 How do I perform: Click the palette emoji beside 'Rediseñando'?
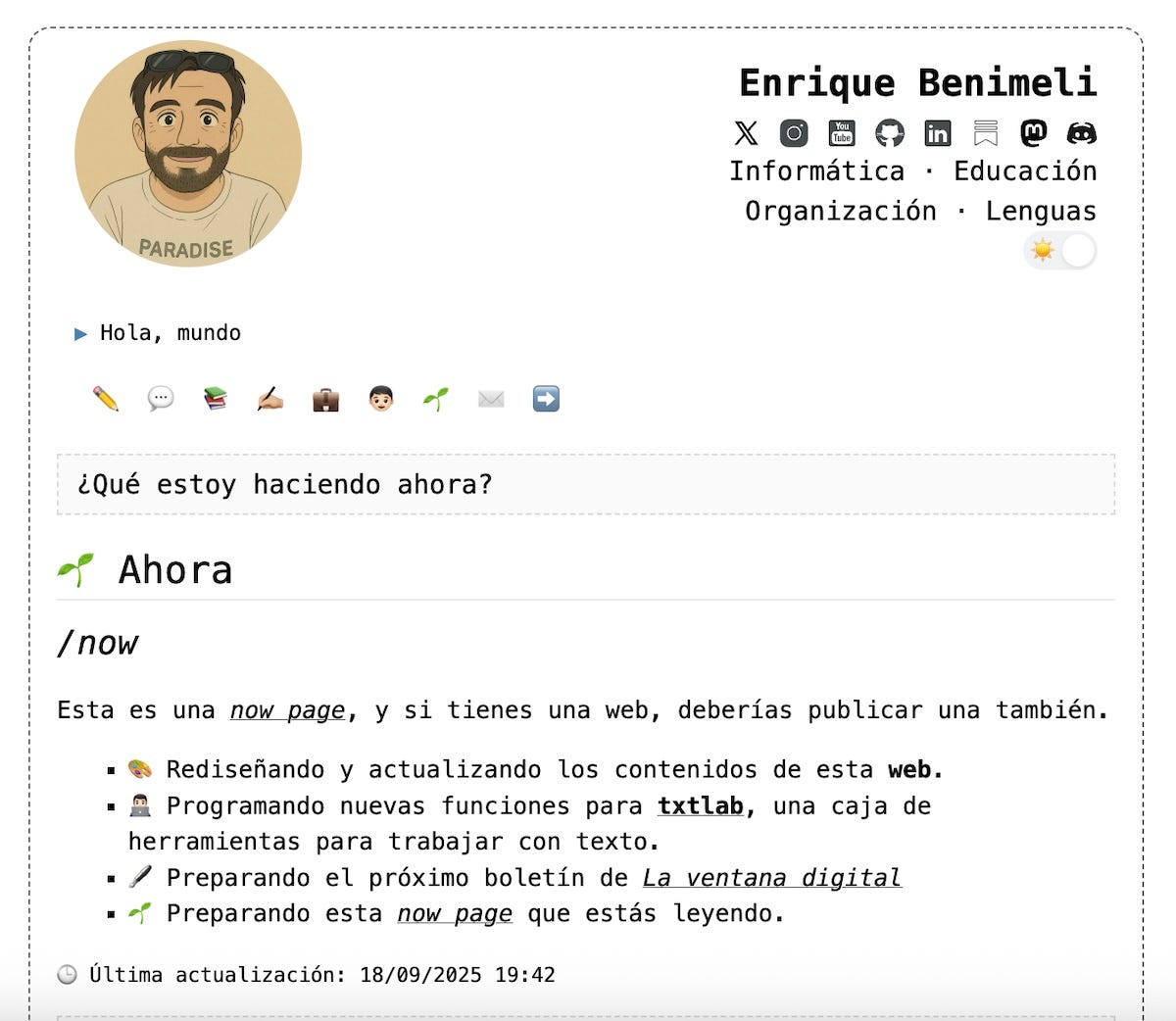(x=140, y=769)
